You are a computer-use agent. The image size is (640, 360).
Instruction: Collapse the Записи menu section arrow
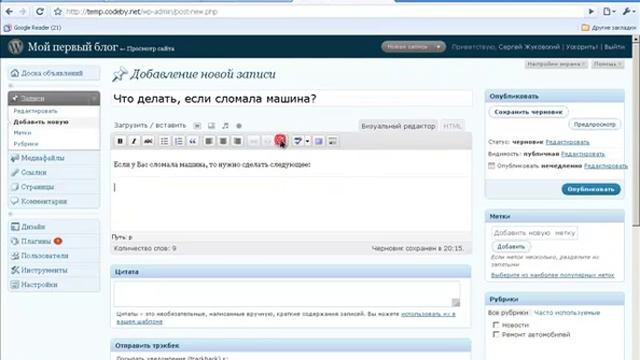coord(94,98)
